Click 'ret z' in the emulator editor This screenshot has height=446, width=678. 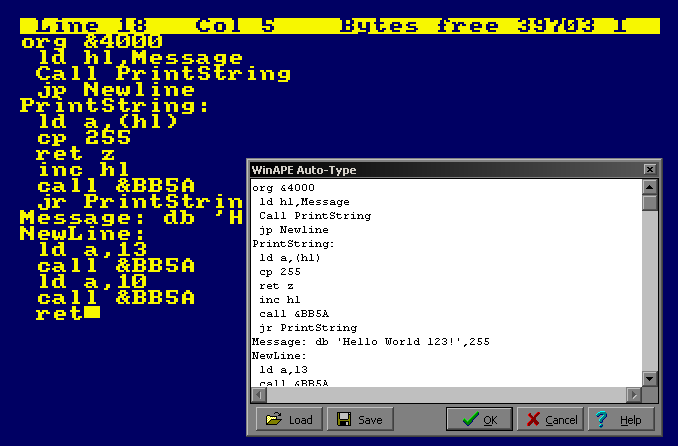pos(76,154)
